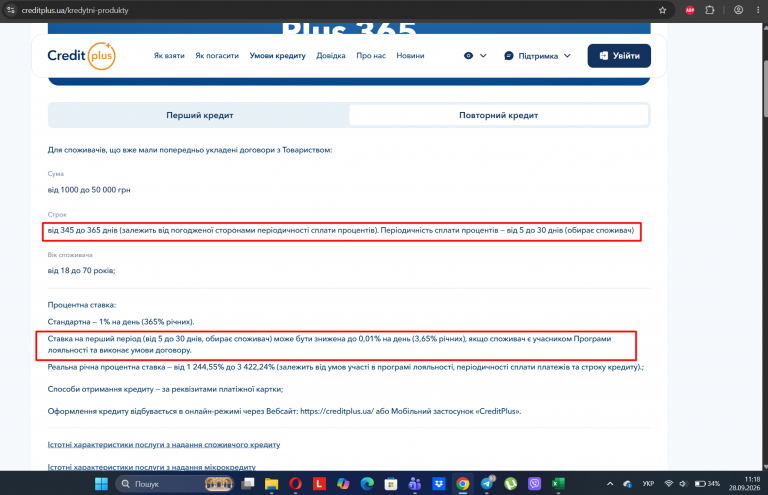Open Microsoft Teams from the taskbar
Viewport: 768px width, 495px height.
click(x=415, y=484)
